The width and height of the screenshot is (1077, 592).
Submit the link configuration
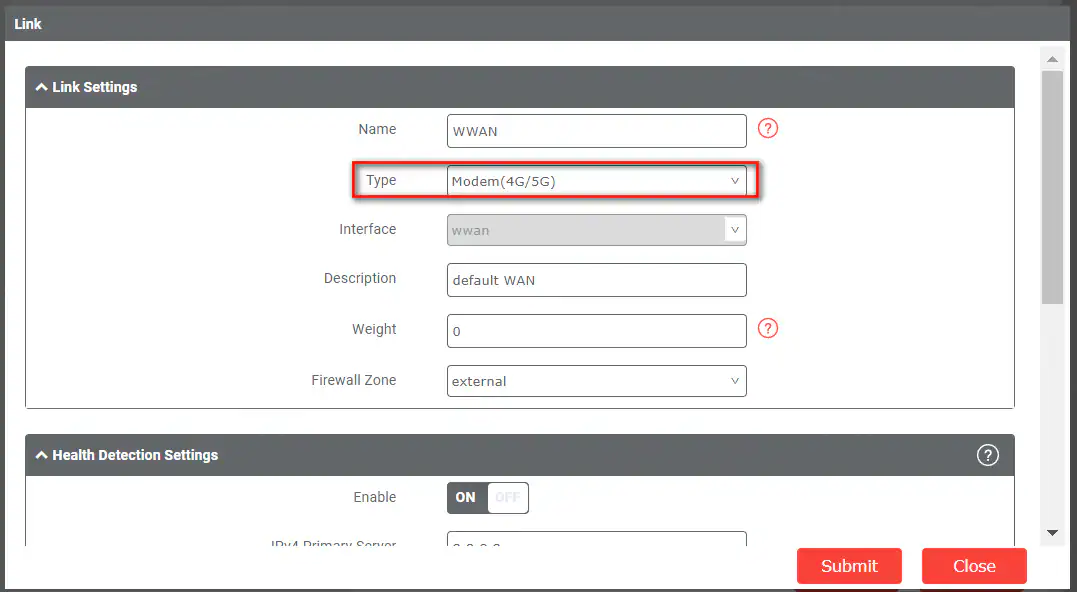849,565
